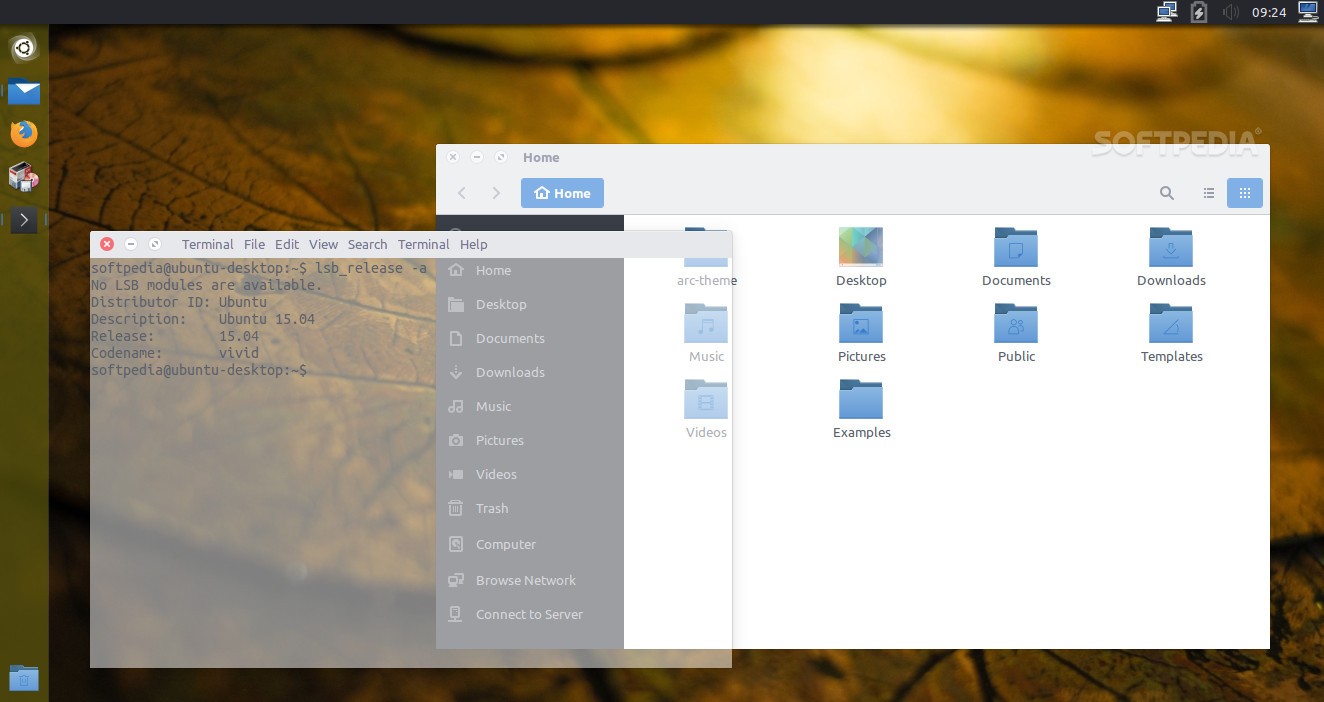1324x702 pixels.
Task: Select Browse Network in the sidebar
Action: [x=525, y=580]
